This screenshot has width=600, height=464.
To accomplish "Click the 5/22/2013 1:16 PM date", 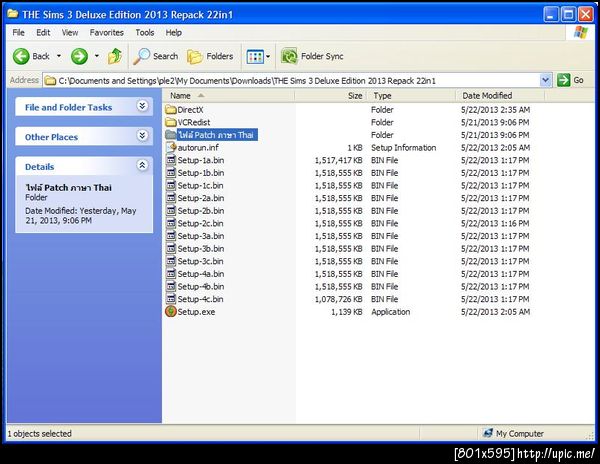I will [x=495, y=223].
